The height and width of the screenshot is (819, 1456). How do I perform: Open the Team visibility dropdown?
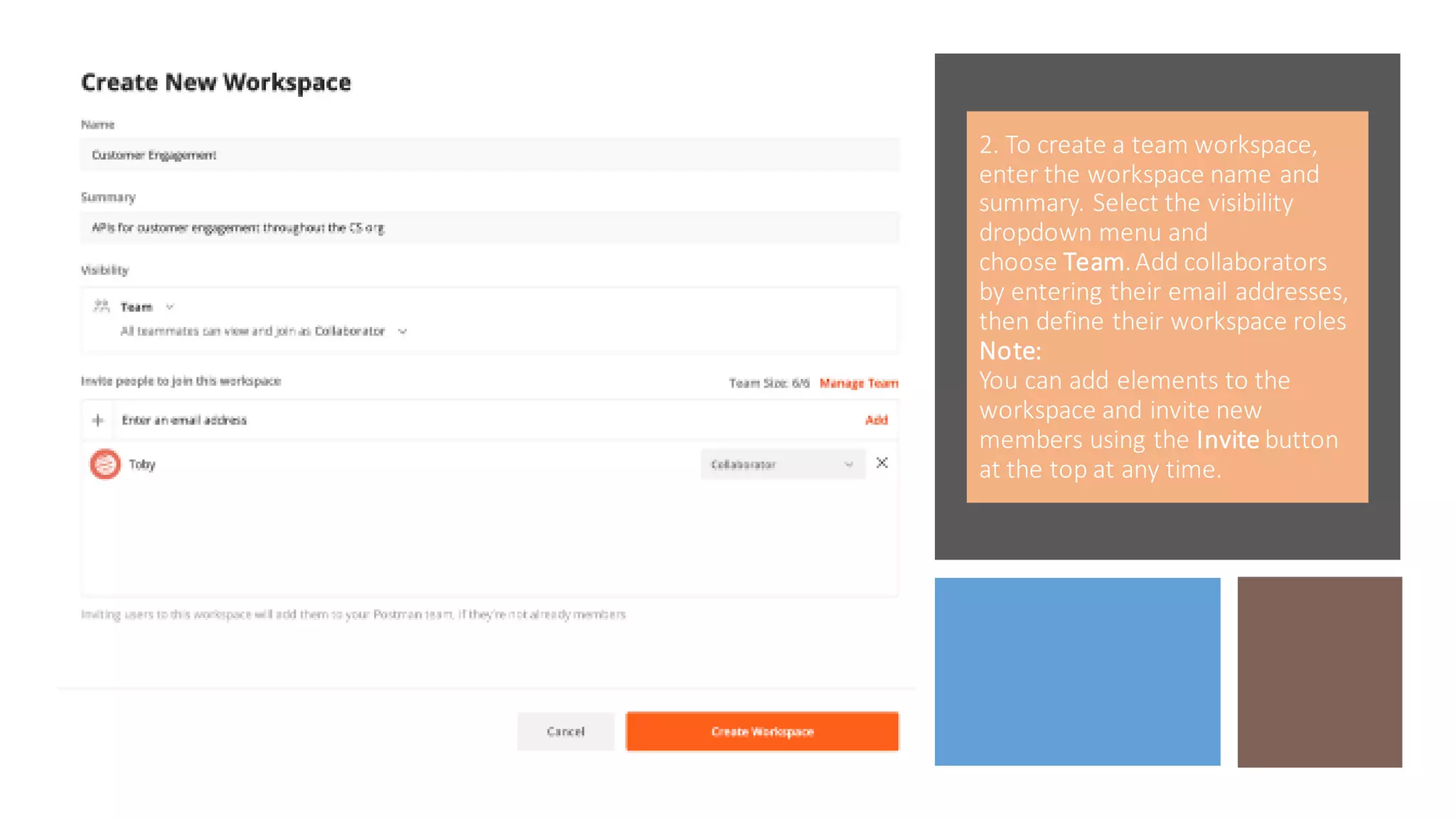(x=146, y=307)
